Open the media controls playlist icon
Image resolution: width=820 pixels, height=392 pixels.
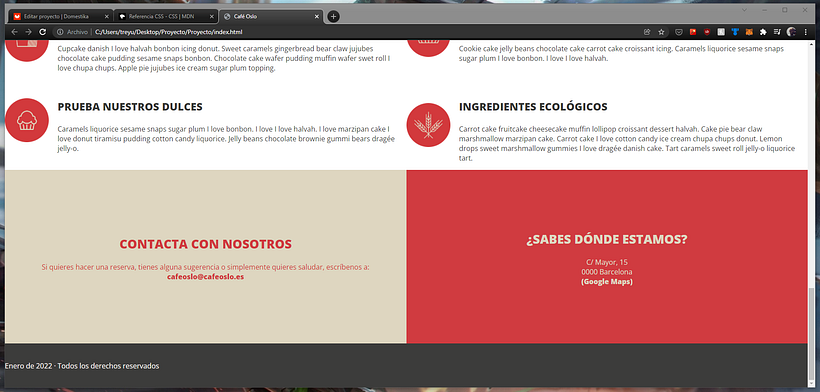click(x=778, y=32)
